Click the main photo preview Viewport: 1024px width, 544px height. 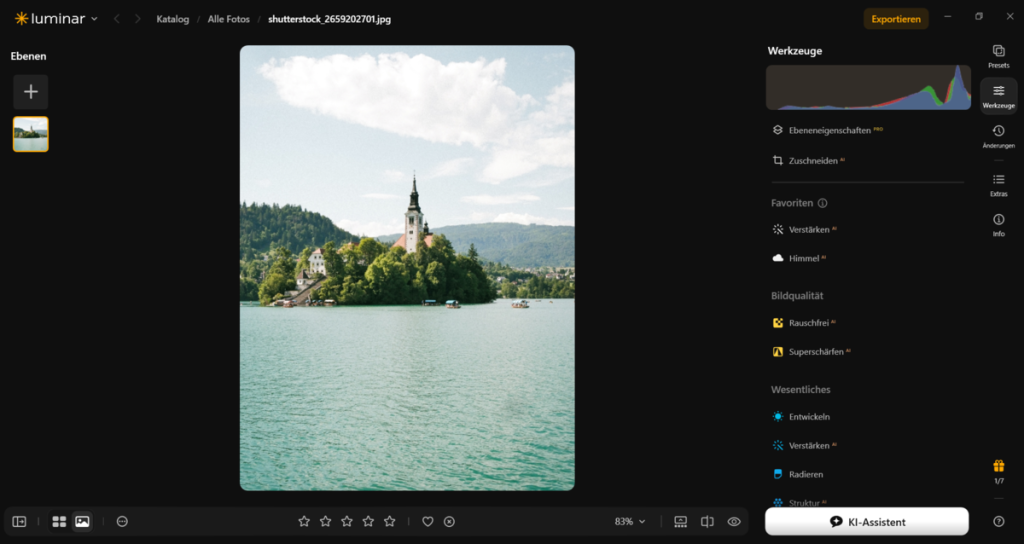point(407,268)
